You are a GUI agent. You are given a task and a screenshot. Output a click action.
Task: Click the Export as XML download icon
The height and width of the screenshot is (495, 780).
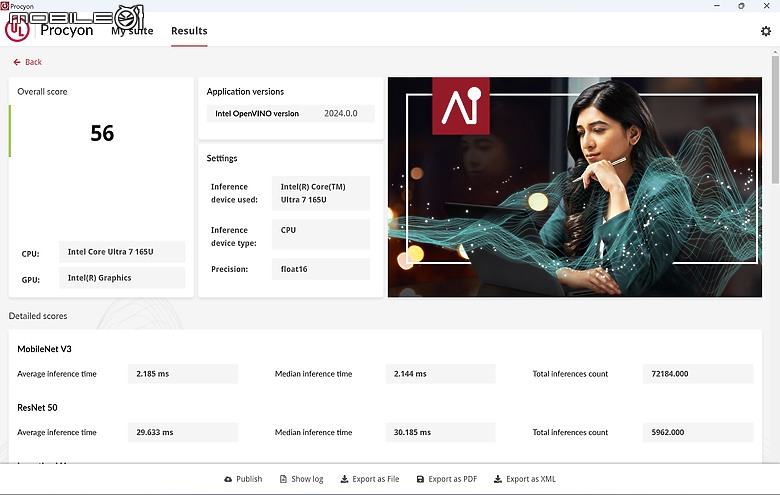pyautogui.click(x=497, y=479)
